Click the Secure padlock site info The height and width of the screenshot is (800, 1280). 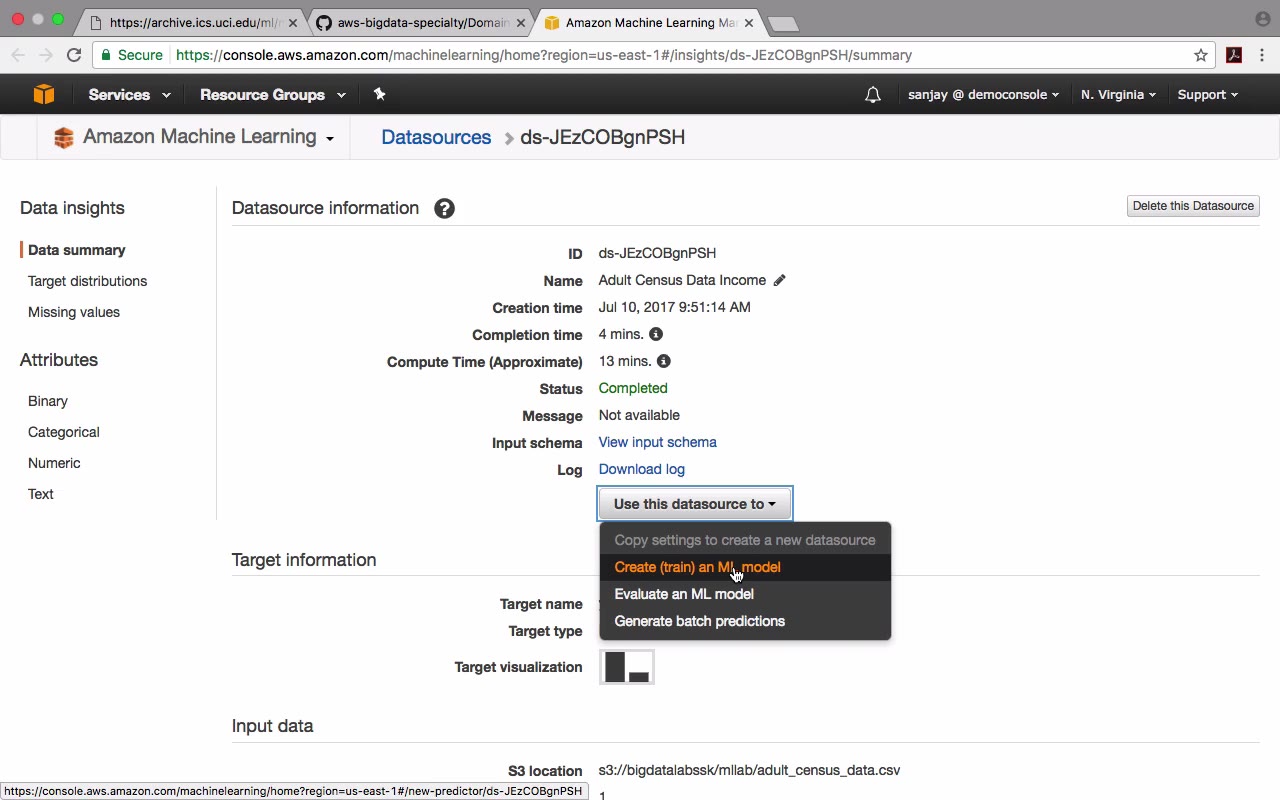click(131, 55)
